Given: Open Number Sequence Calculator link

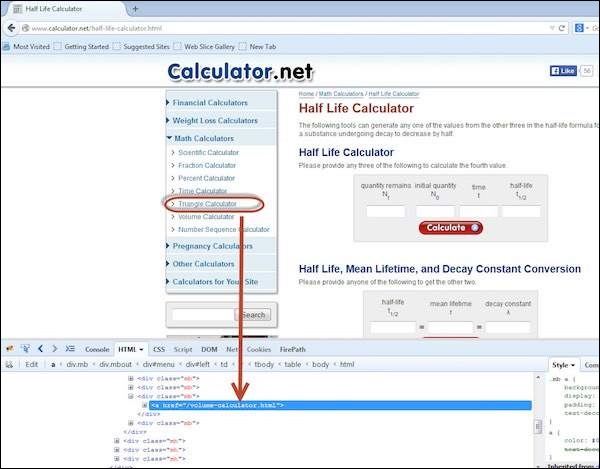Looking at the screenshot, I should (223, 230).
